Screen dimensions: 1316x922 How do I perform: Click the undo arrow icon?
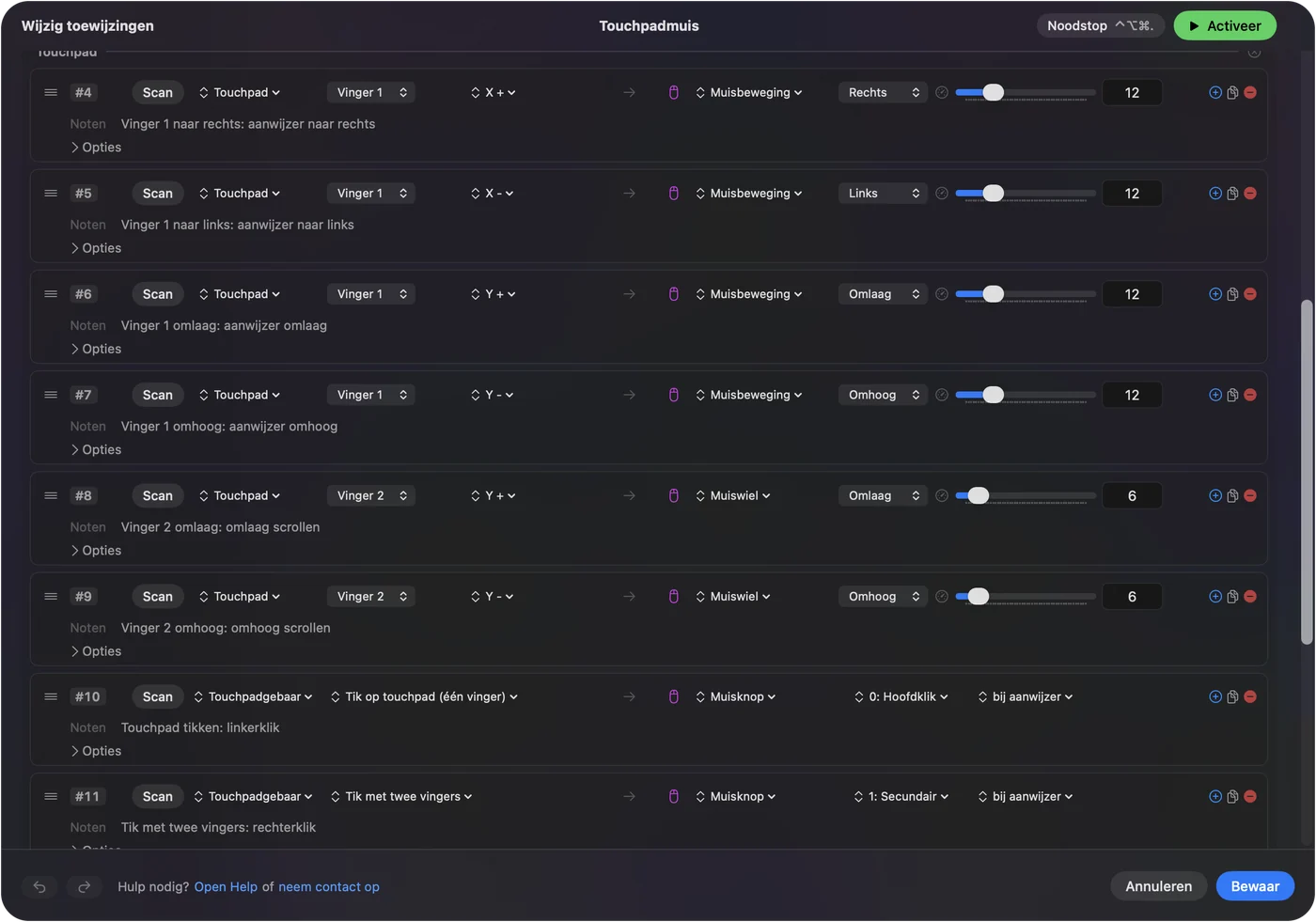[39, 886]
